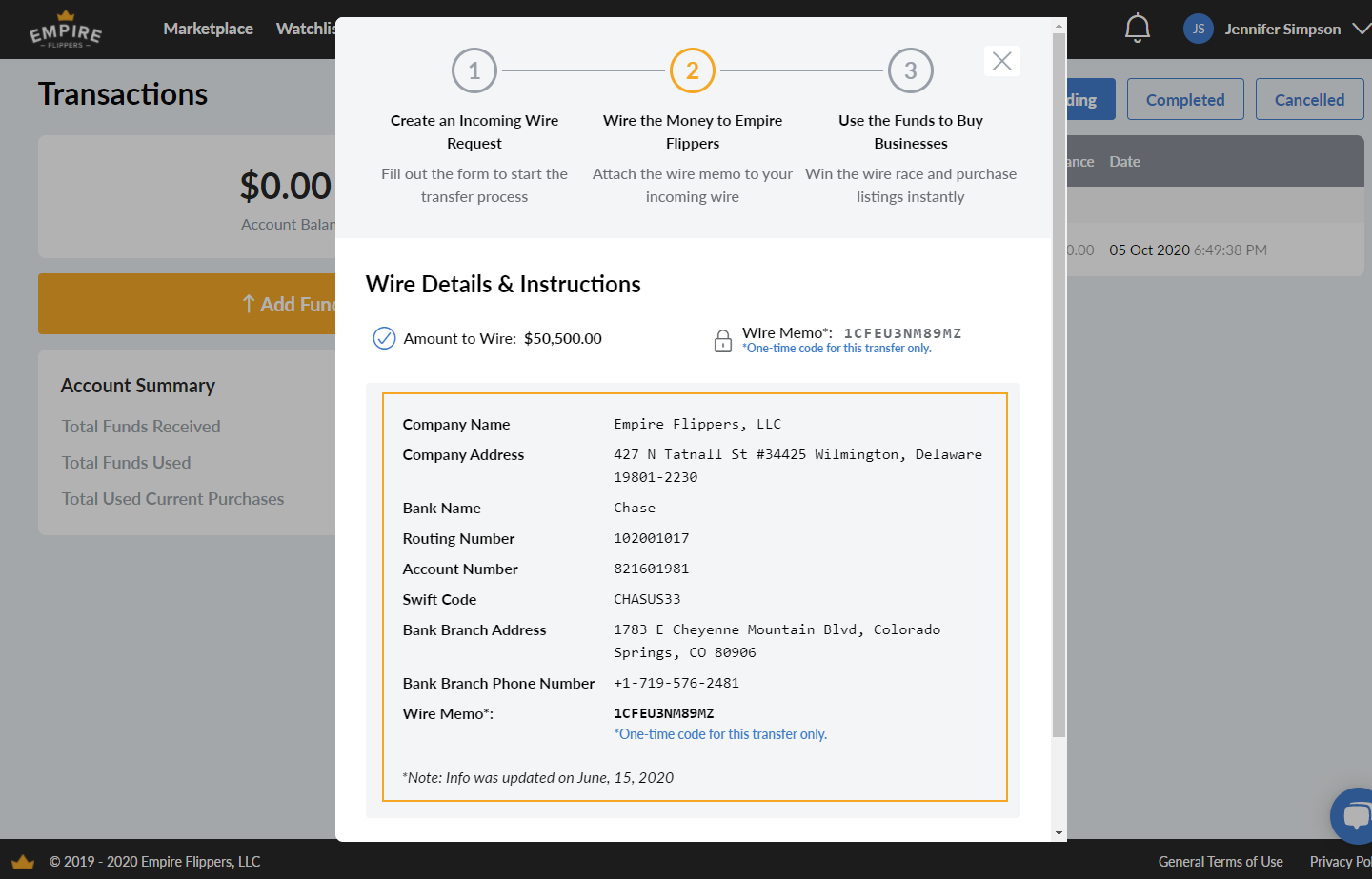Click the Date column header
Image resolution: width=1372 pixels, height=879 pixels.
click(x=1124, y=161)
